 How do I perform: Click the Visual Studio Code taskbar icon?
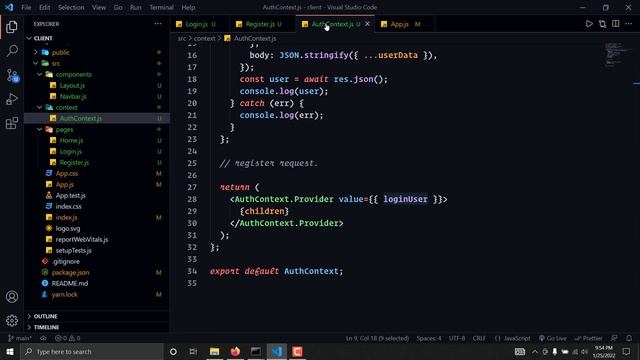click(277, 351)
